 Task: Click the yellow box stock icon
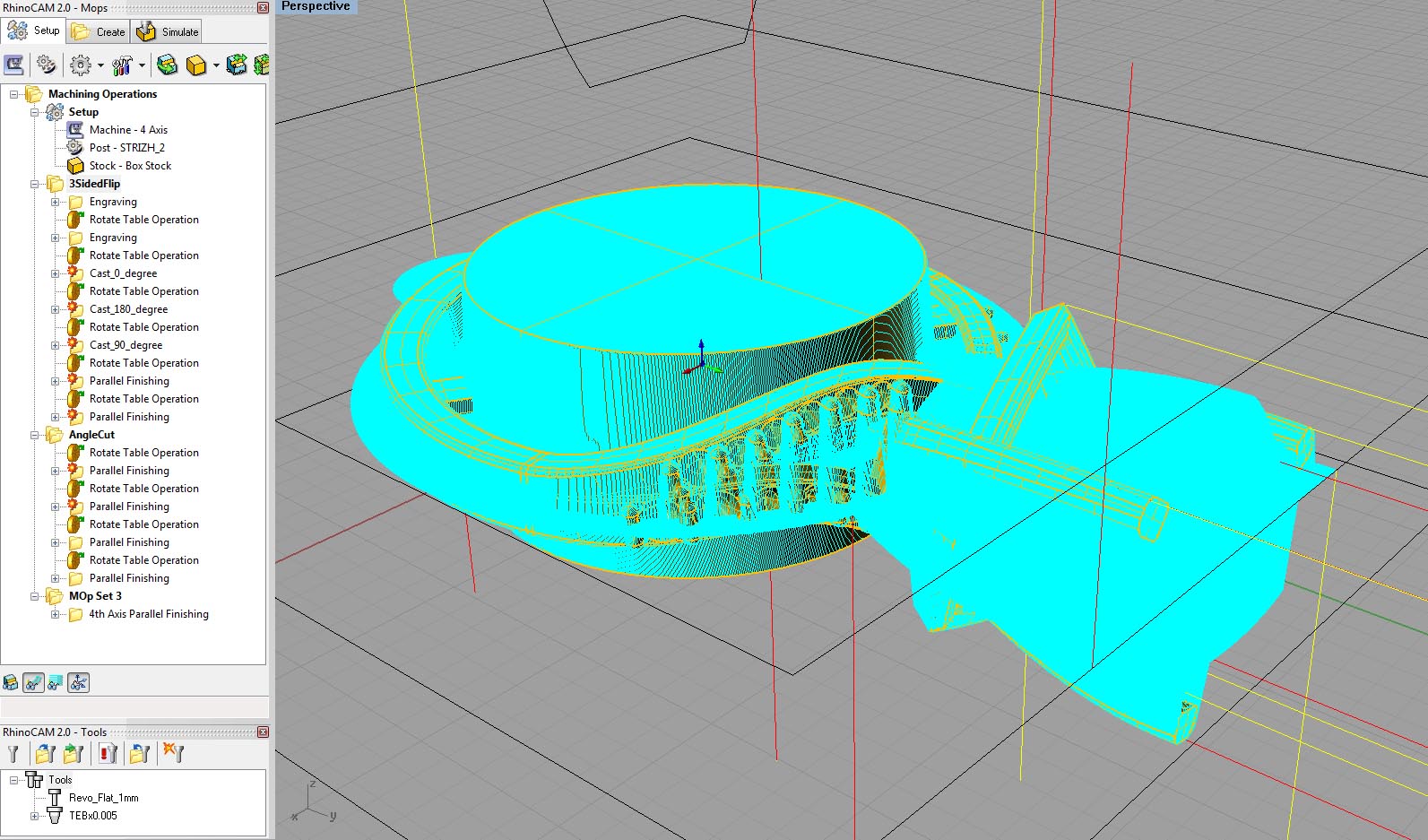click(x=195, y=65)
